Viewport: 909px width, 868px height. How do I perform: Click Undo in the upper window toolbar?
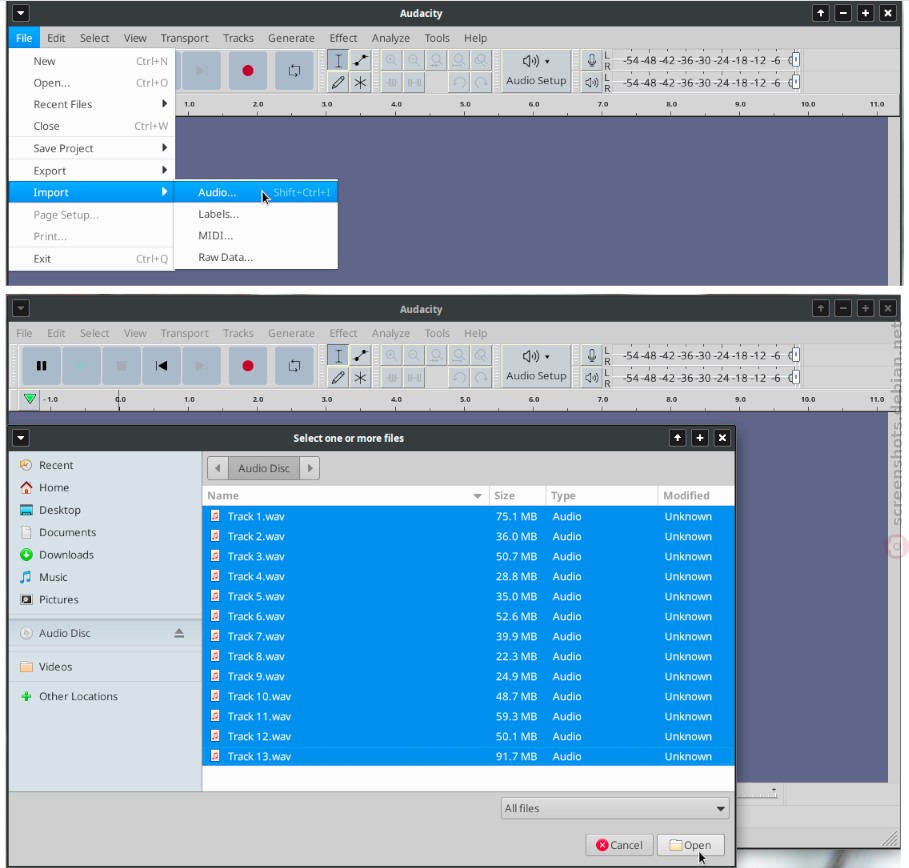459,83
